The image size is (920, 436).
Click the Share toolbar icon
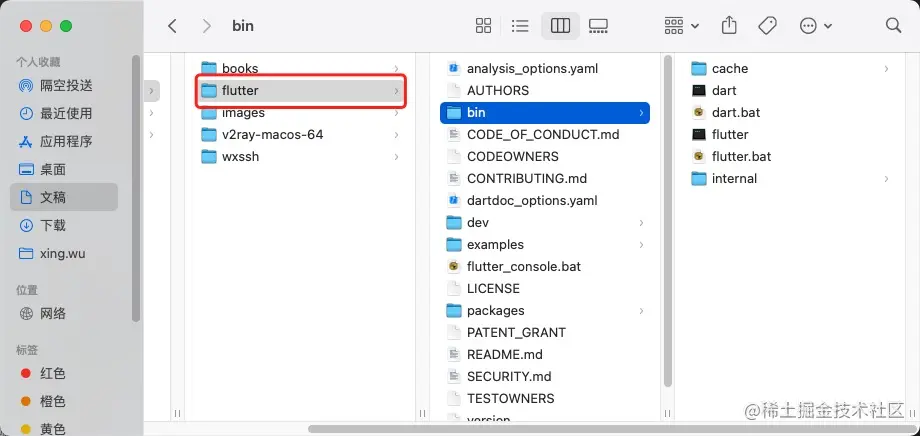tap(729, 25)
